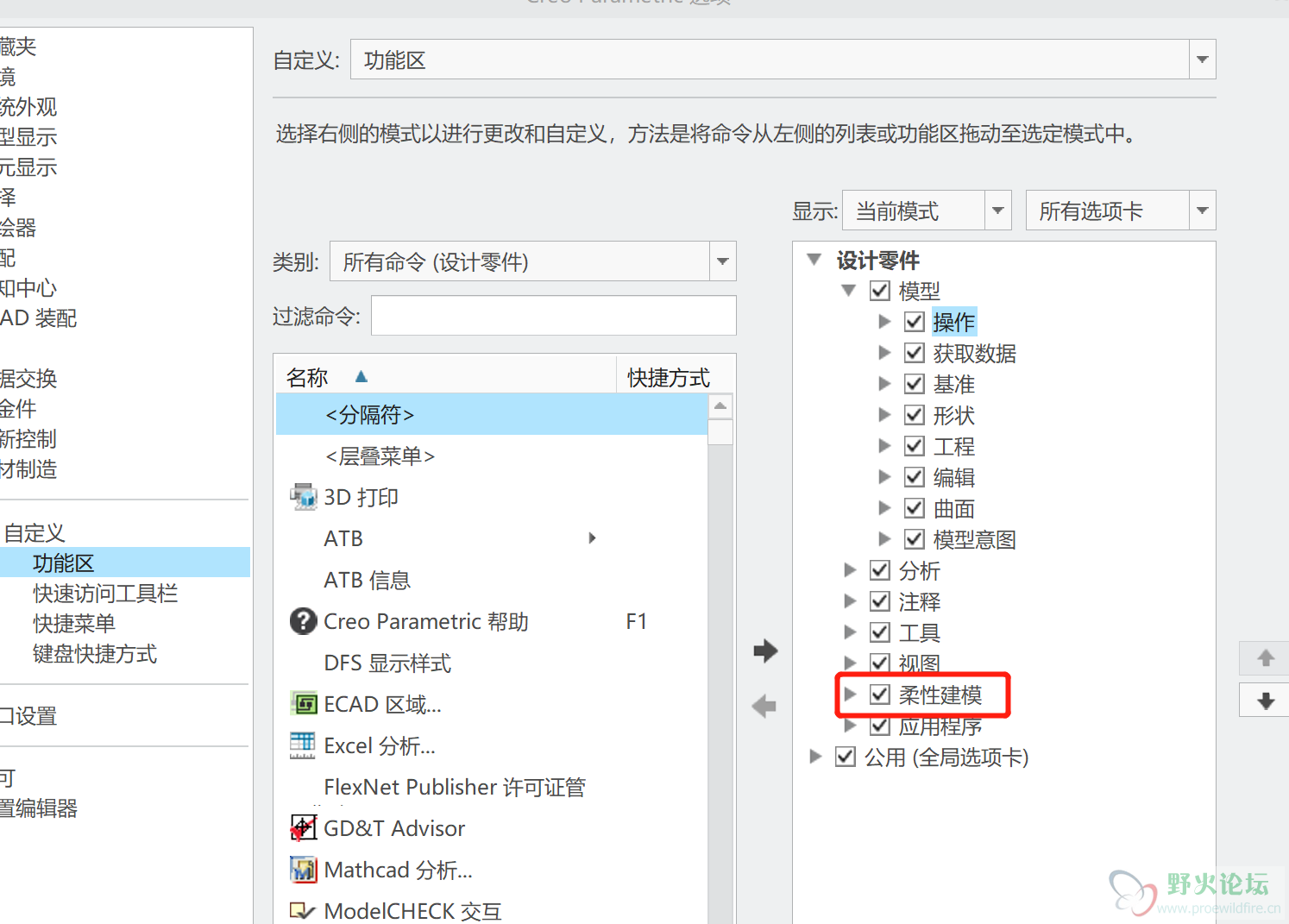
Task: Collapse the 模型 tree node
Action: tap(849, 291)
